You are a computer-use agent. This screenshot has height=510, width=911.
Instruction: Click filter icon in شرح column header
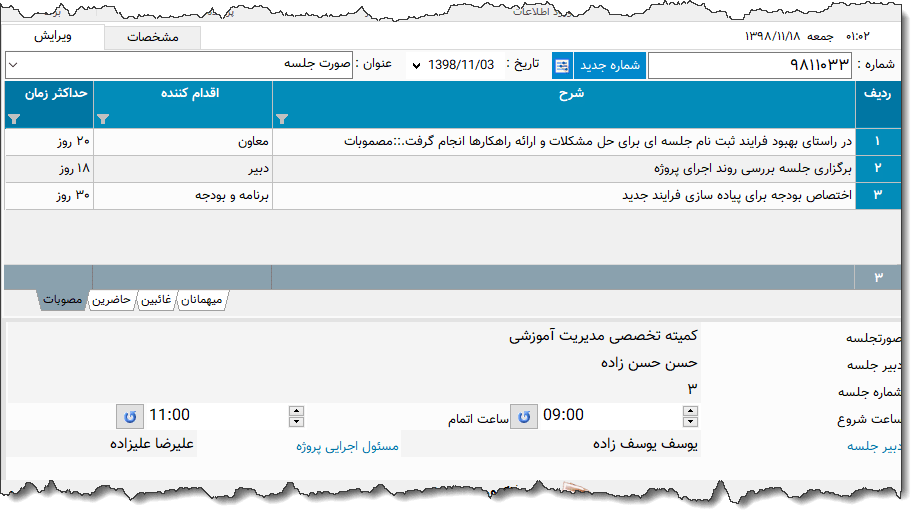281,118
